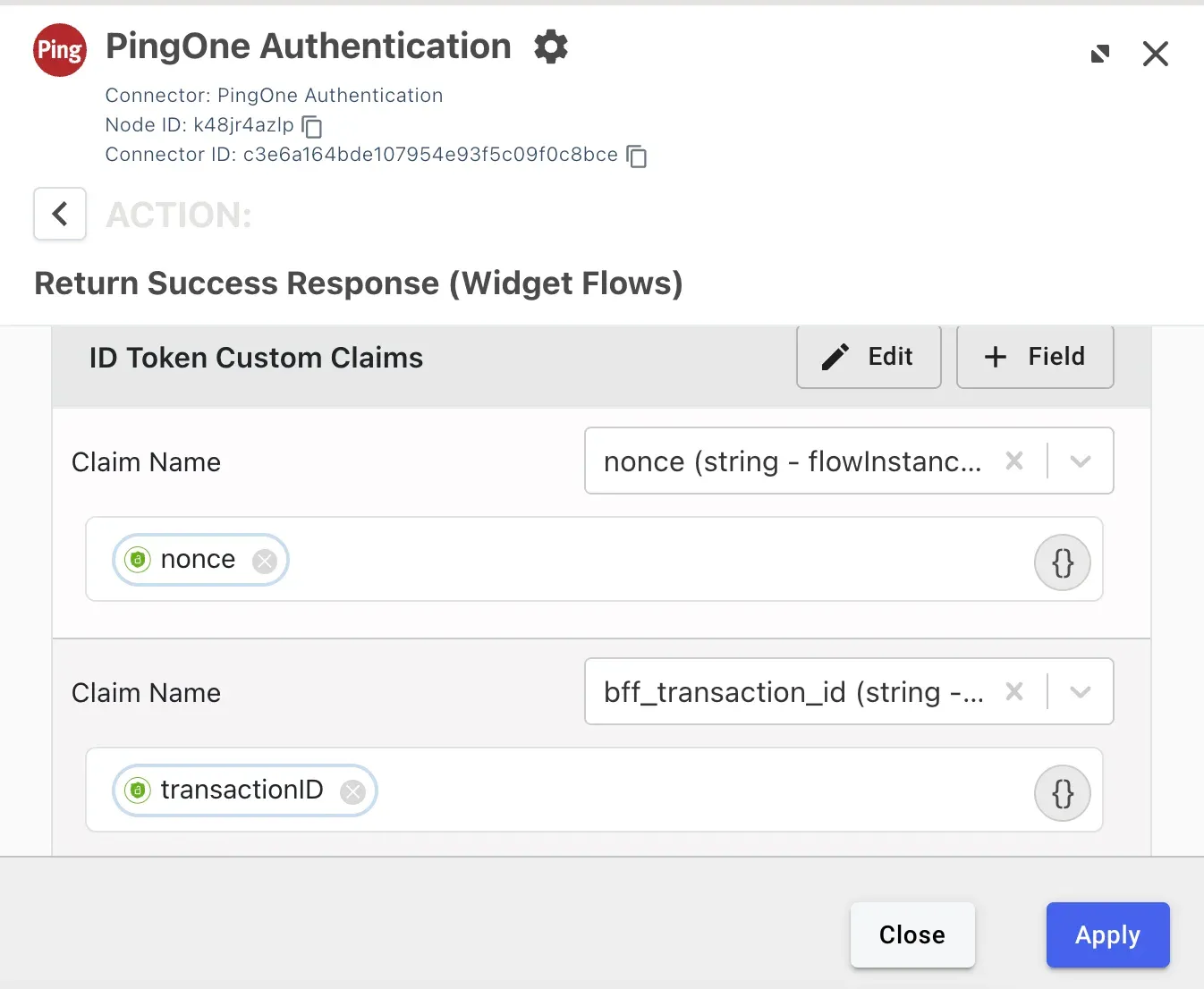Open the nonce claim name dropdown arrow
This screenshot has width=1204, height=989.
(1081, 461)
